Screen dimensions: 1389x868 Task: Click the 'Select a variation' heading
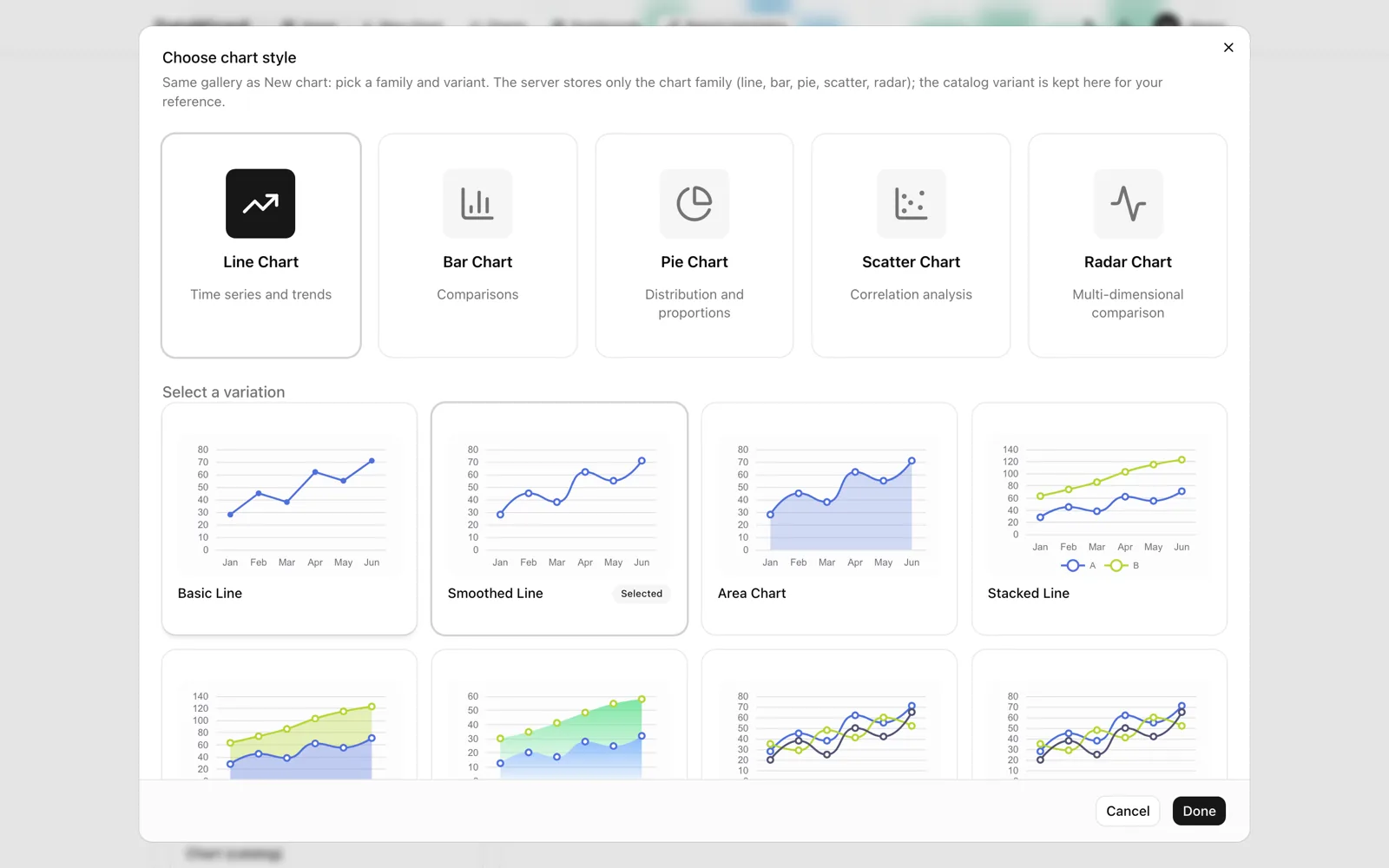click(223, 392)
